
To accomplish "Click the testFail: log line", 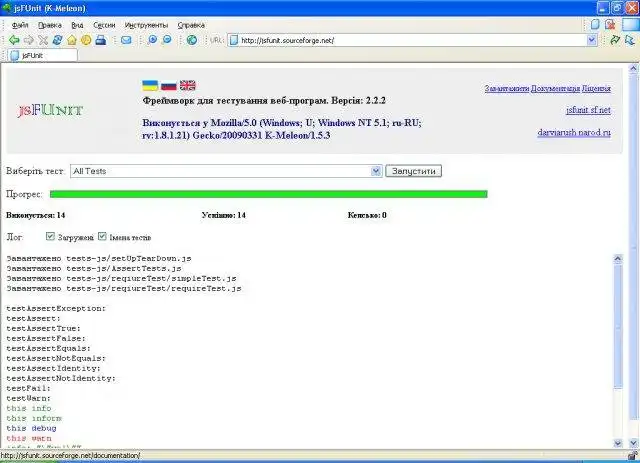I will [29, 388].
